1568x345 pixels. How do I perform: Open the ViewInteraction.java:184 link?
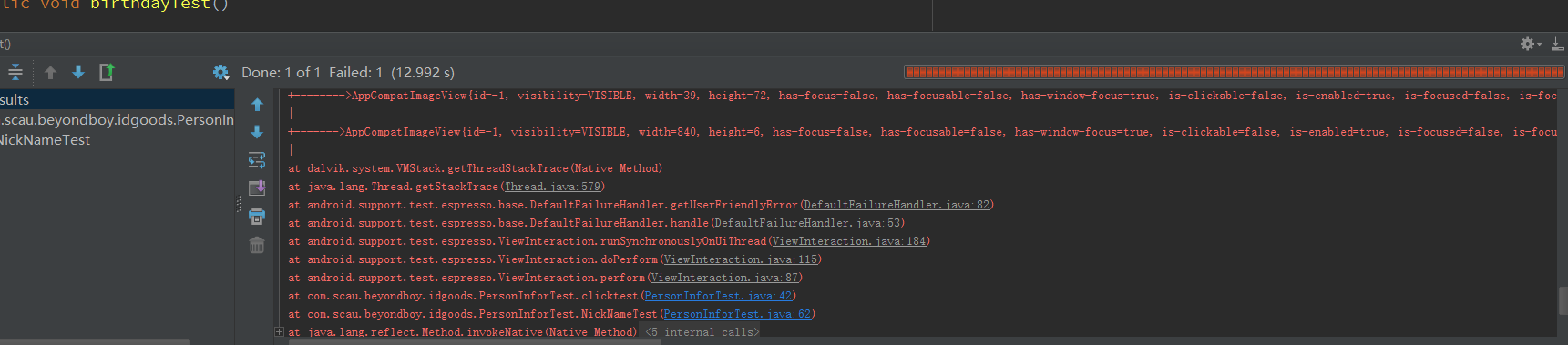pyautogui.click(x=849, y=241)
